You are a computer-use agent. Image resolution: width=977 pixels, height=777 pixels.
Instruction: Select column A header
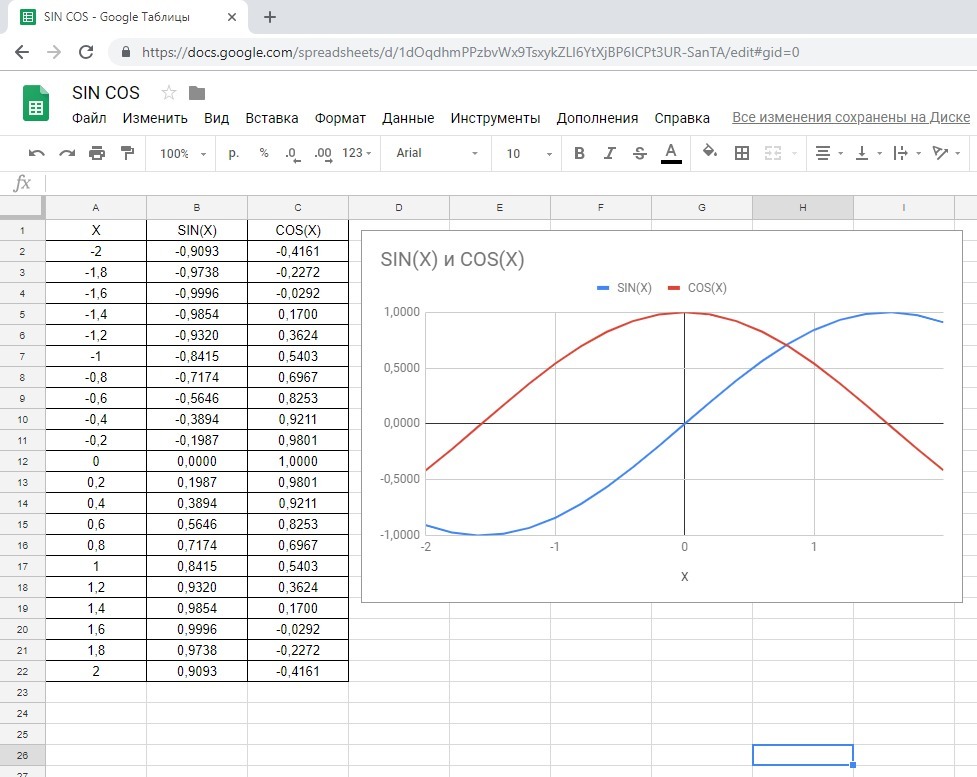(x=96, y=207)
